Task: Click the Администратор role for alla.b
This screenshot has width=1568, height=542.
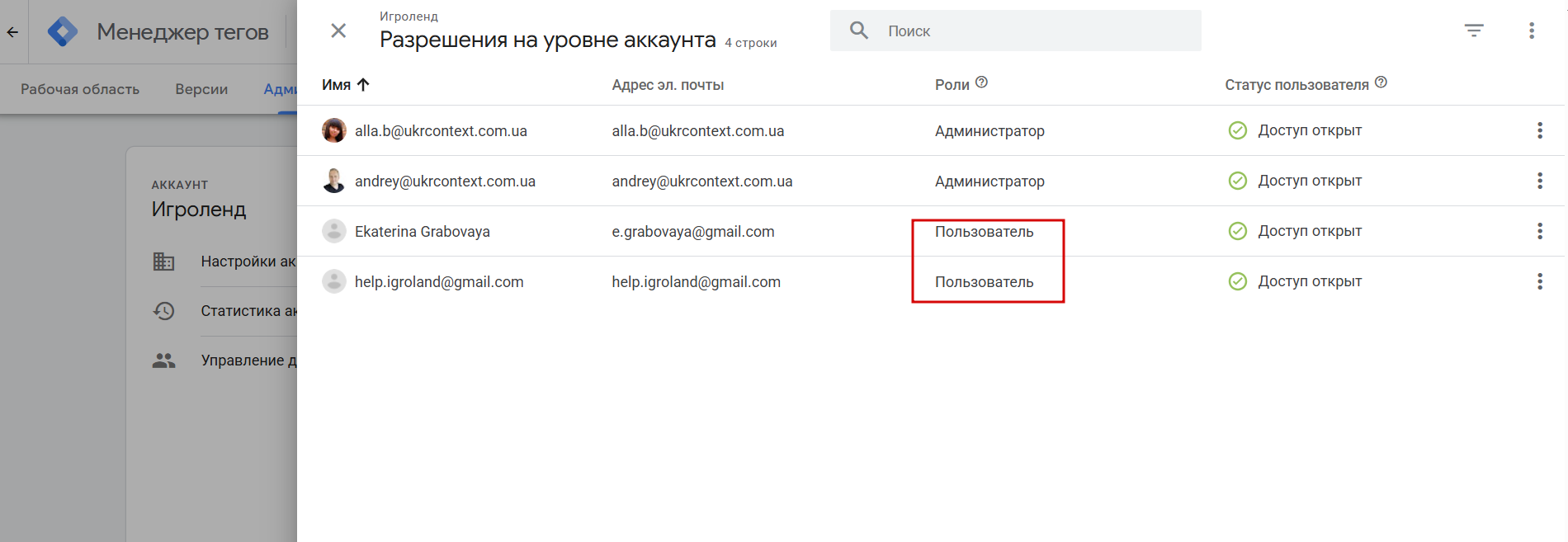Action: pos(989,131)
